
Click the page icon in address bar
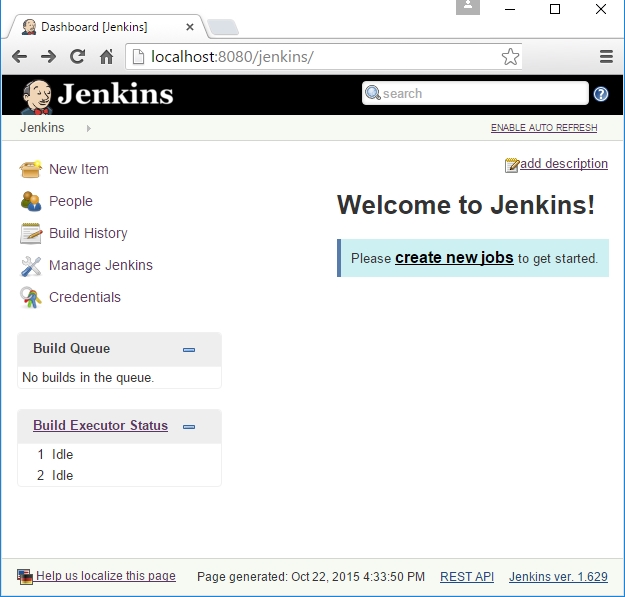138,57
